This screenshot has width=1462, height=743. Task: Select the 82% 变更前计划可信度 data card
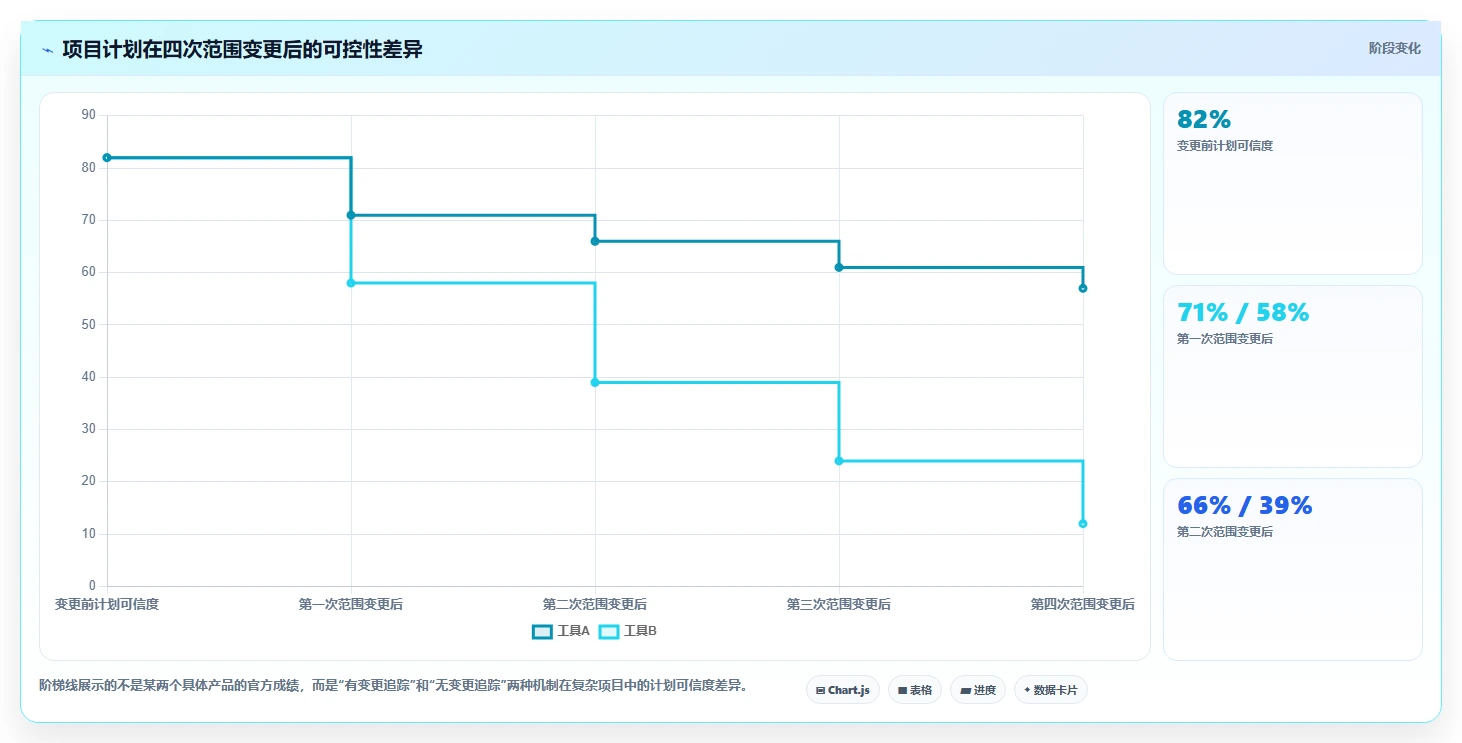pos(1292,183)
